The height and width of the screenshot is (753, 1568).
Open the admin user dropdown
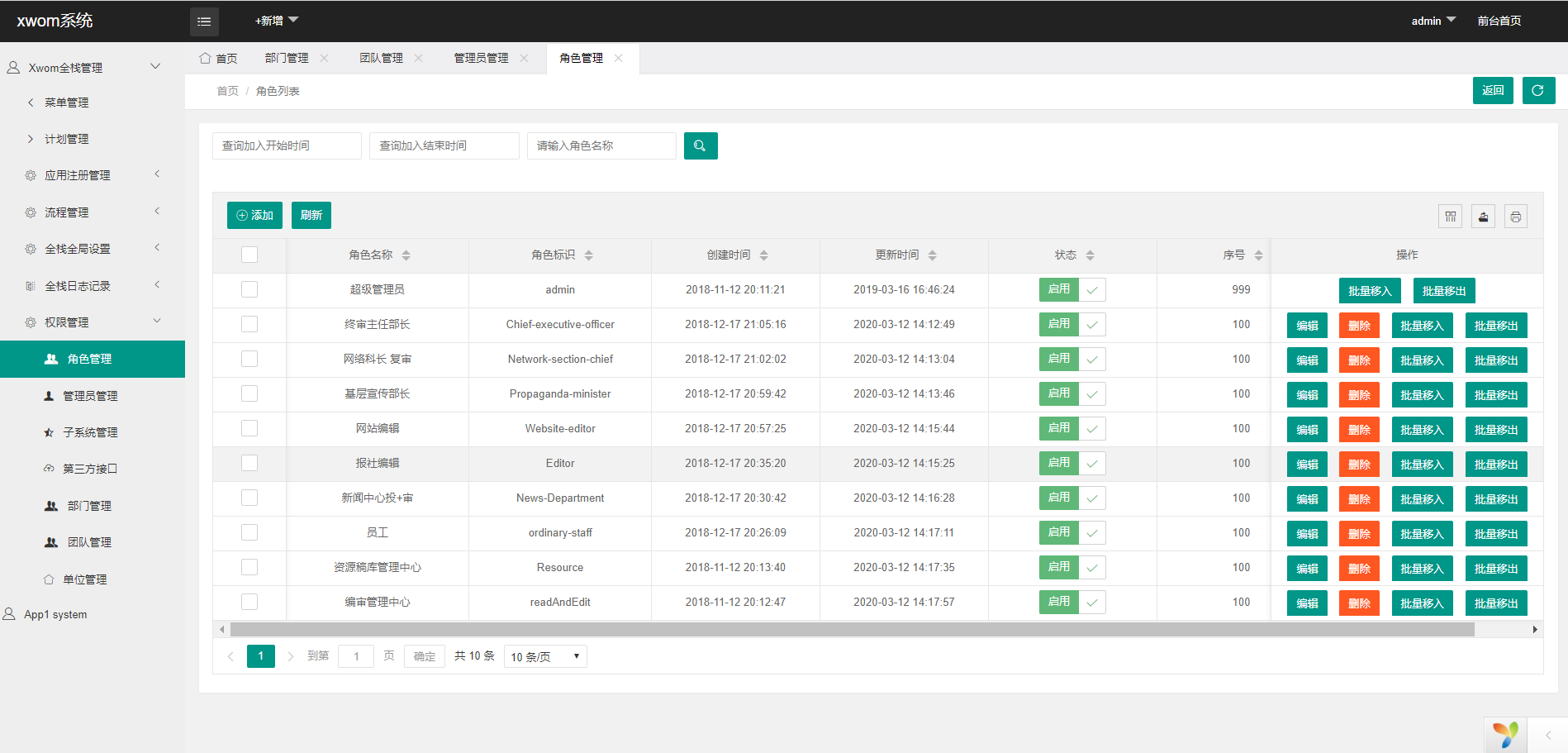1433,21
